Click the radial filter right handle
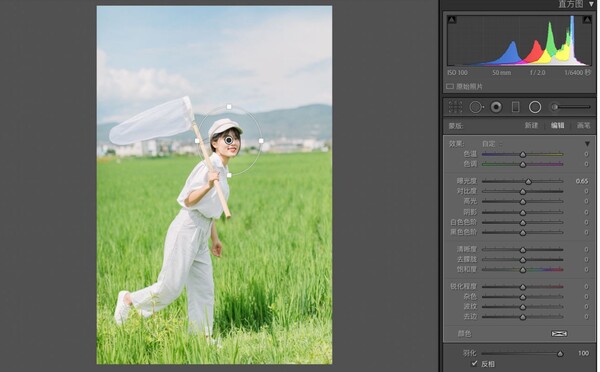 (261, 141)
